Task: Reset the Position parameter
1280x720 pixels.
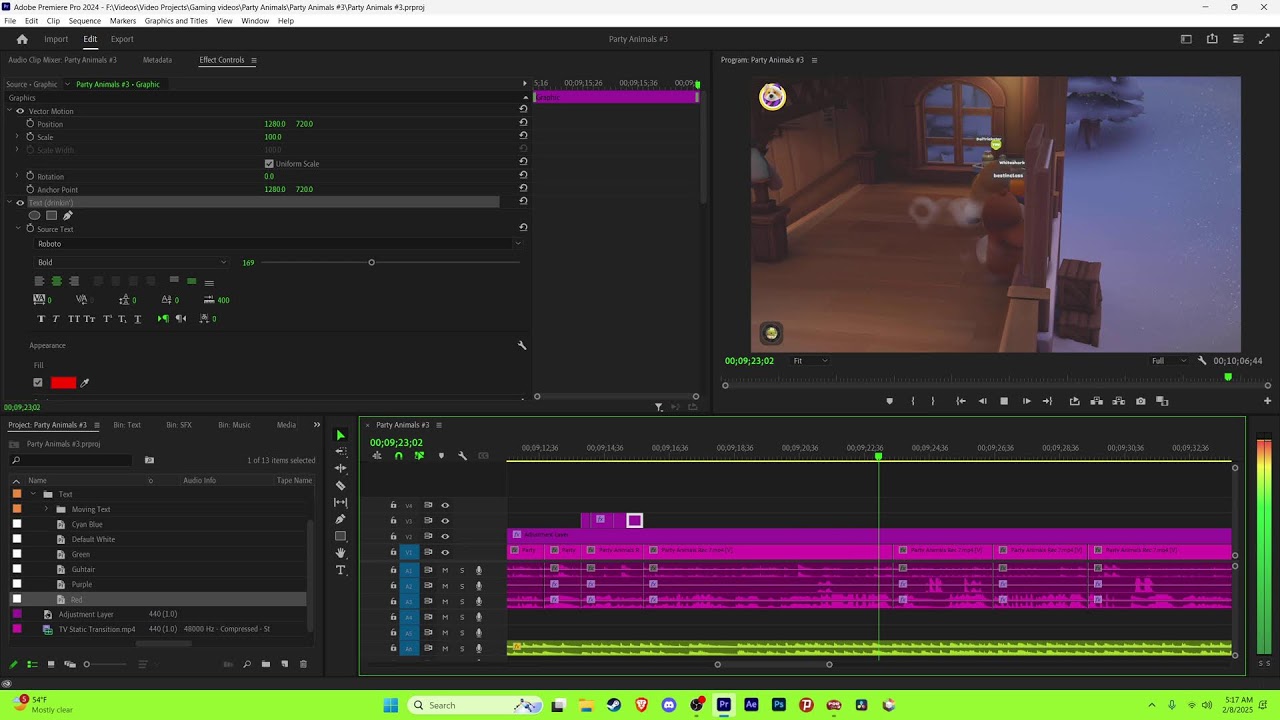Action: click(x=523, y=123)
